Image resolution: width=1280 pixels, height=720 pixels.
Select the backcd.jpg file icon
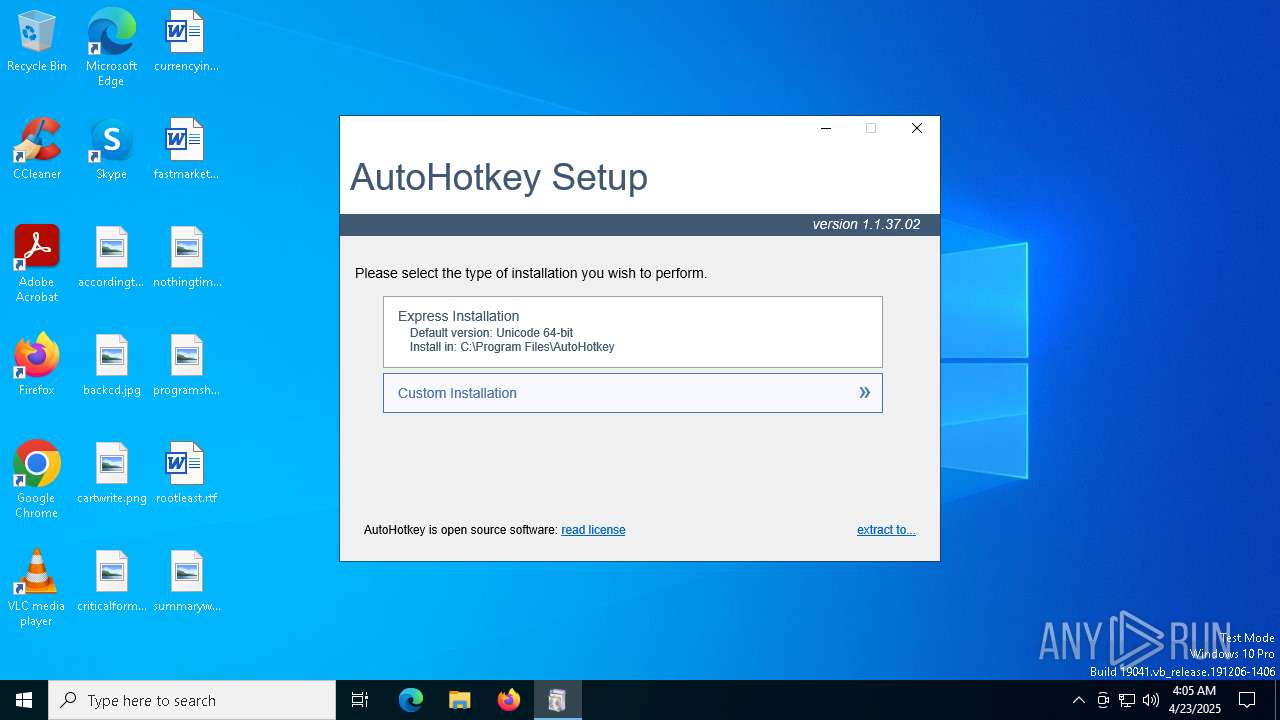111,366
